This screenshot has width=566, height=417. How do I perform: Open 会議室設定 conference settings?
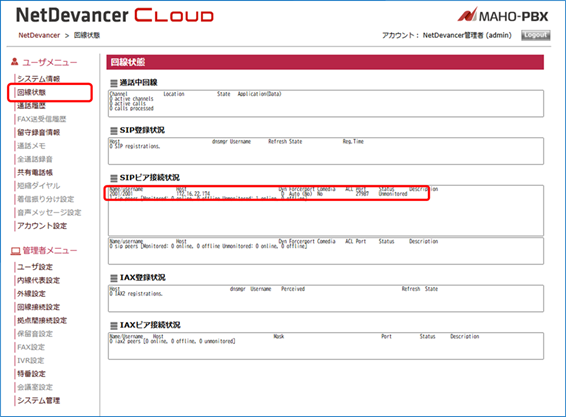(x=35, y=387)
